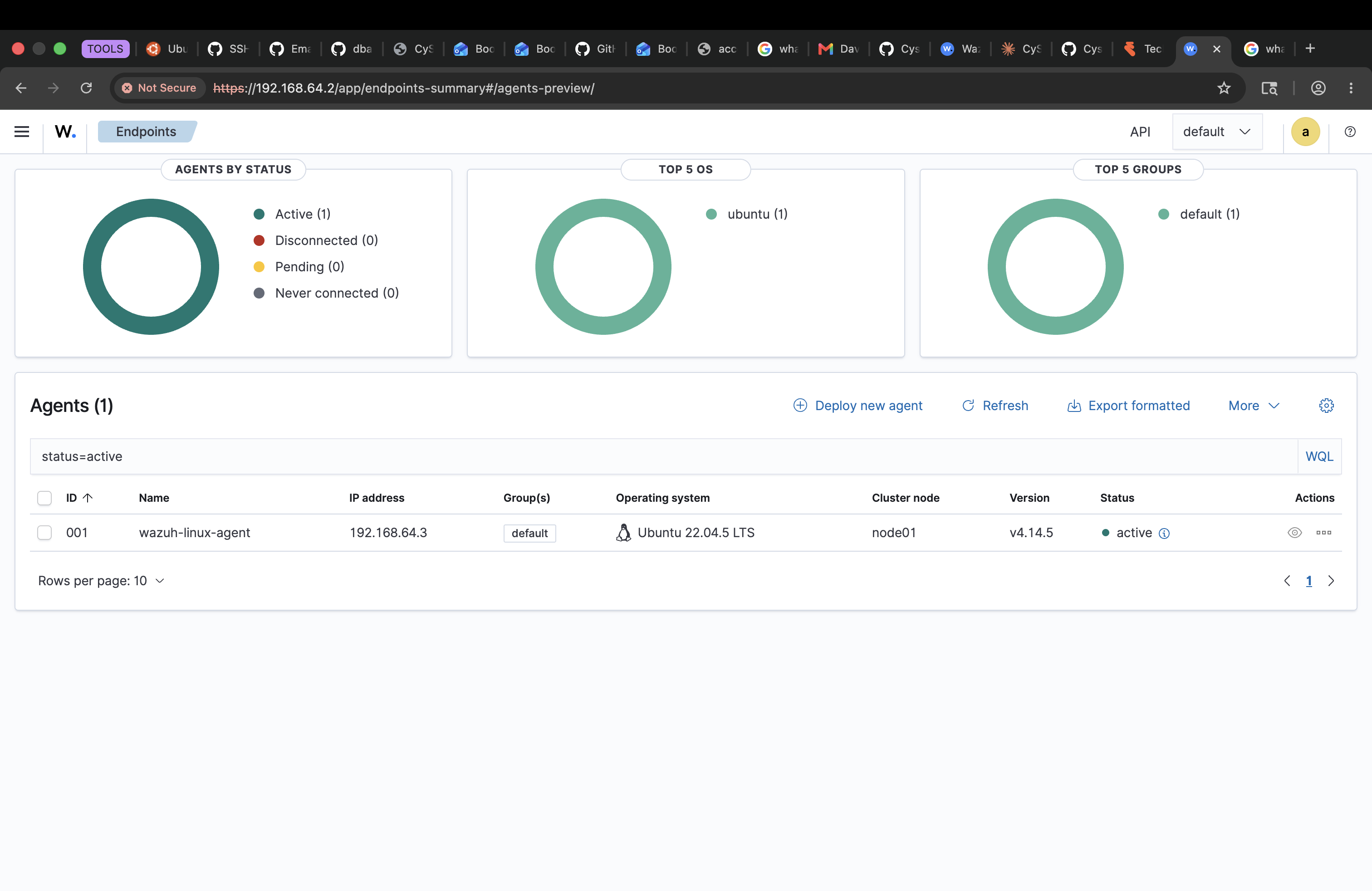Viewport: 1372px width, 891px height.
Task: Toggle Active (1) legend item
Action: click(292, 214)
